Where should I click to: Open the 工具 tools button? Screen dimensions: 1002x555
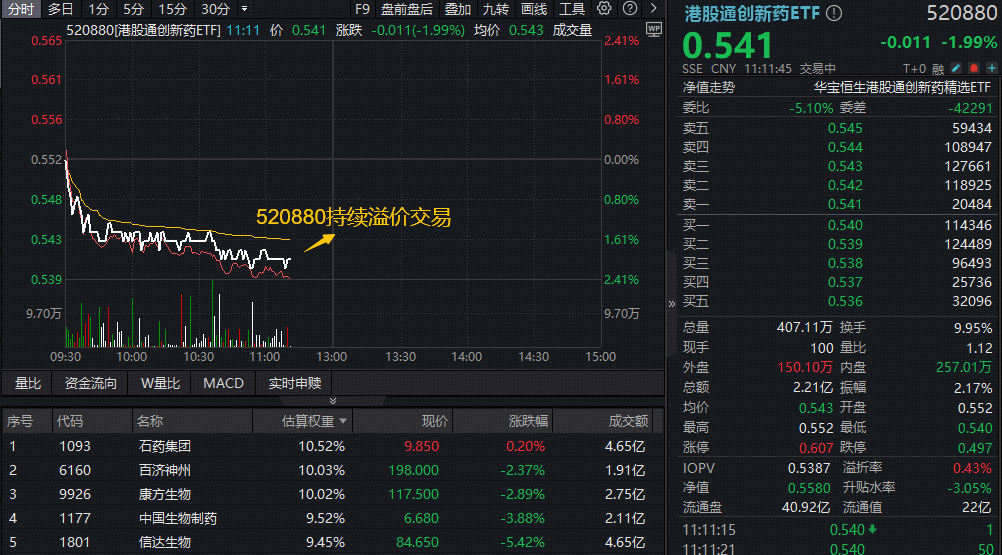pos(571,9)
